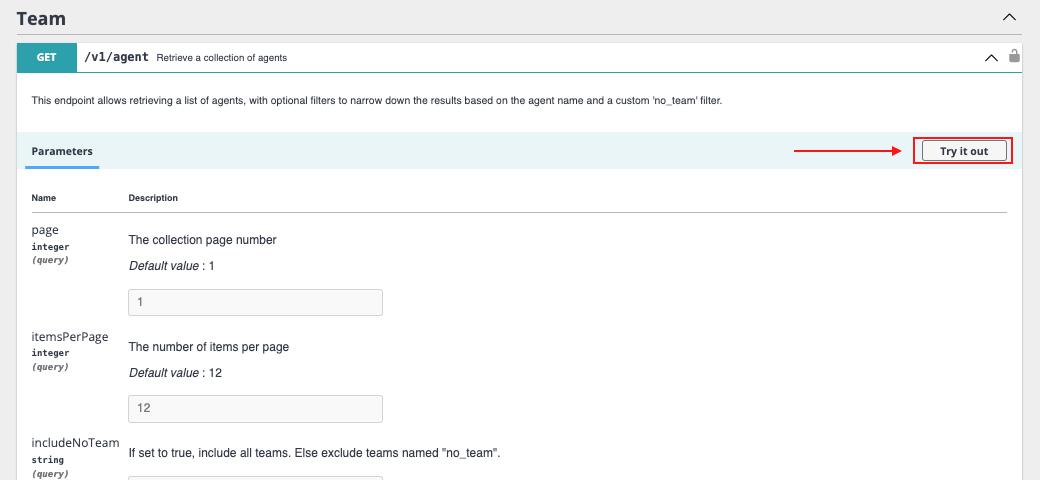Click the 'page' parameter name
This screenshot has width=1040, height=480.
(45, 230)
